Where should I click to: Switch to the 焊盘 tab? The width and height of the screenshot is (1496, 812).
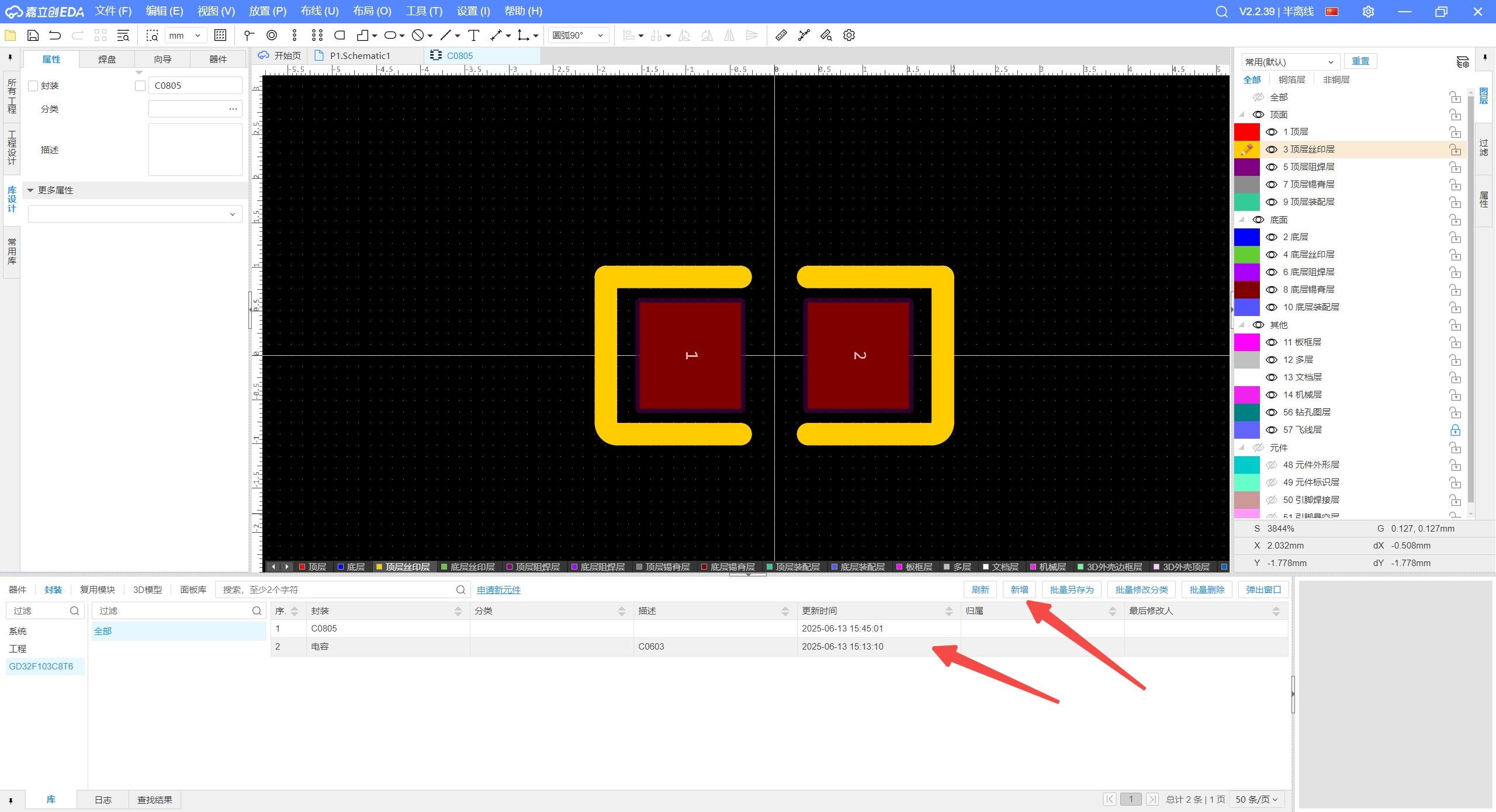click(x=106, y=60)
